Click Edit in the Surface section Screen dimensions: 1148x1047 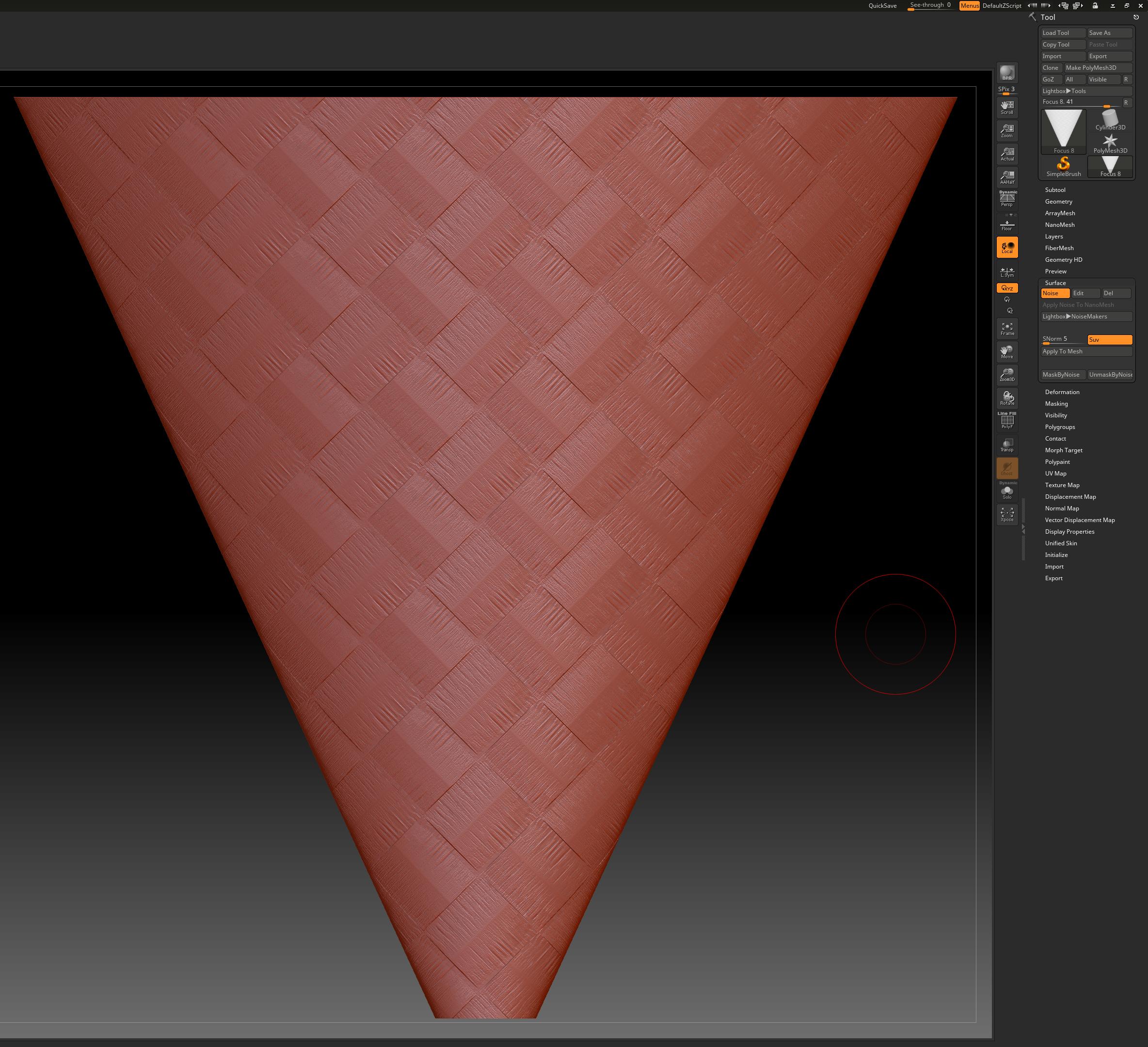click(1085, 293)
